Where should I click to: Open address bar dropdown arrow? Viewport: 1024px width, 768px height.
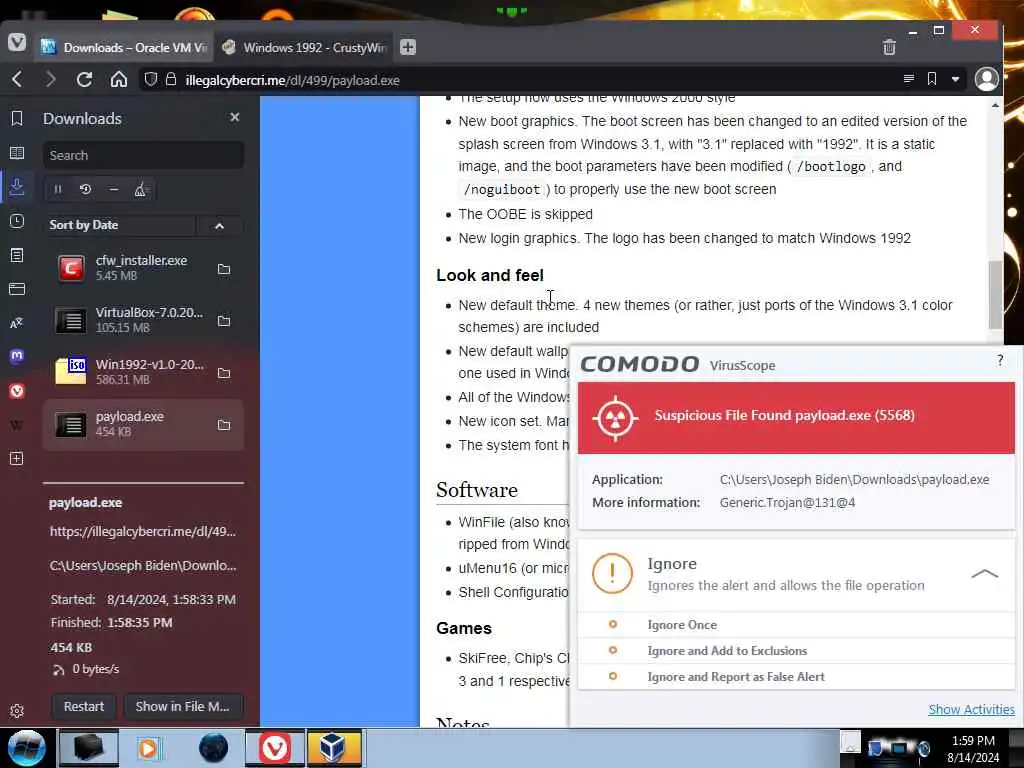tap(955, 79)
